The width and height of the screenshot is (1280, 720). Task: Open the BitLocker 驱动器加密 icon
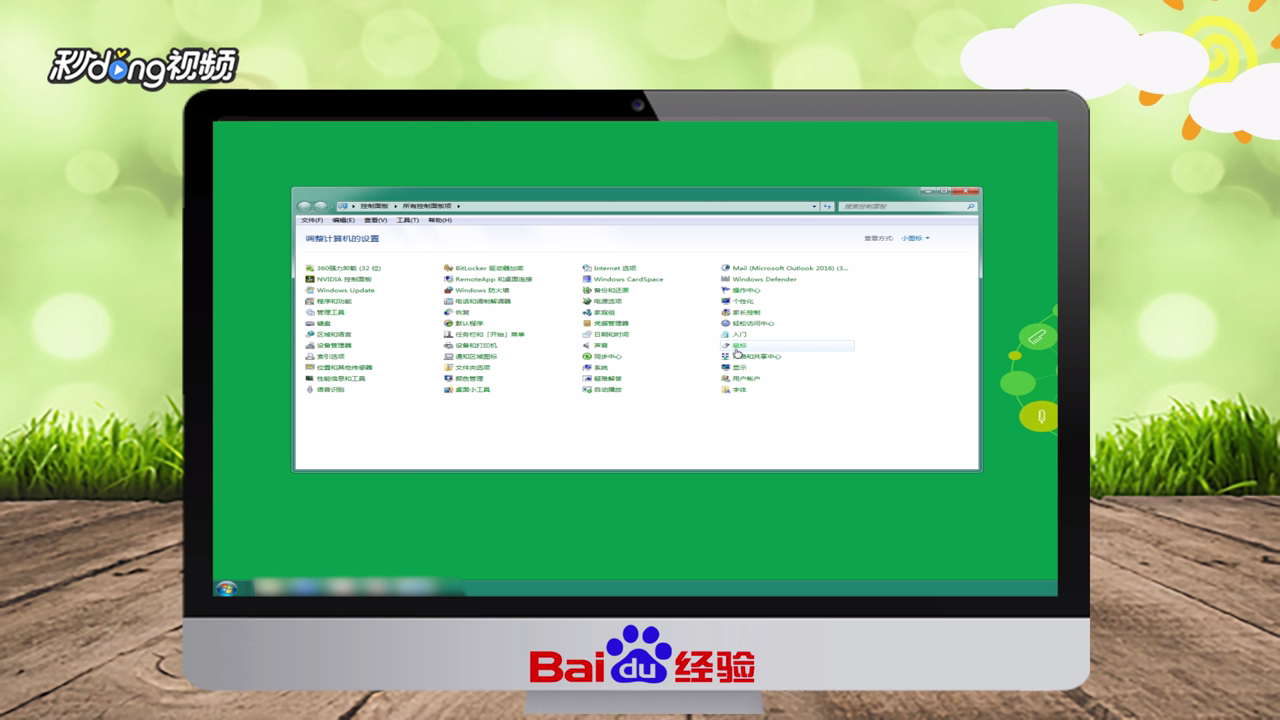click(449, 268)
